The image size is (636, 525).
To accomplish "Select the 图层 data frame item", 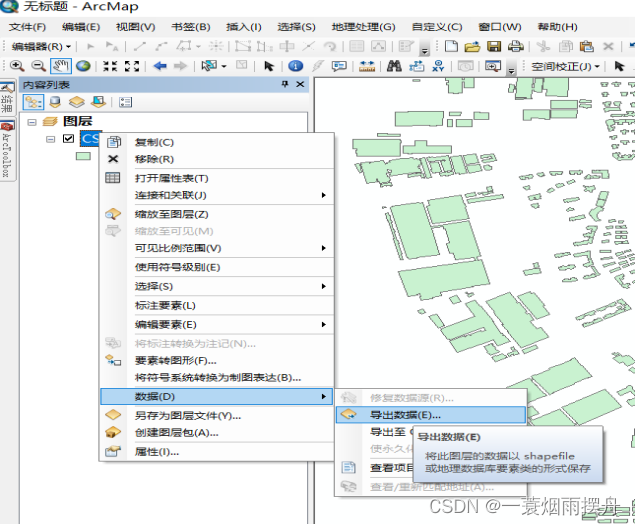I will coord(77,121).
